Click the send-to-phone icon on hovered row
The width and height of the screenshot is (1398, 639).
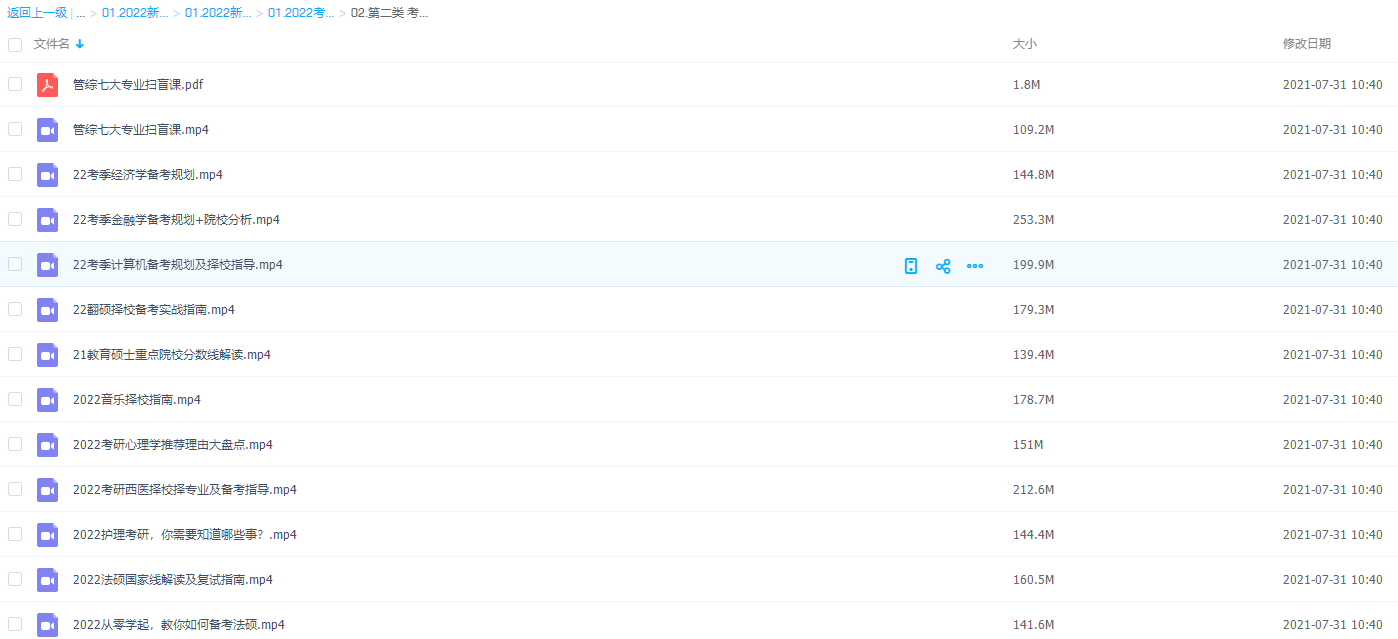(x=910, y=266)
